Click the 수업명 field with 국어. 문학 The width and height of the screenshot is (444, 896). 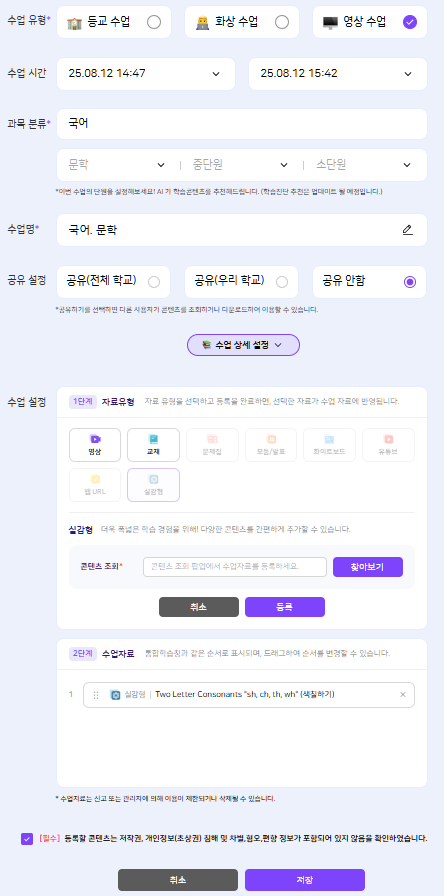coord(242,230)
